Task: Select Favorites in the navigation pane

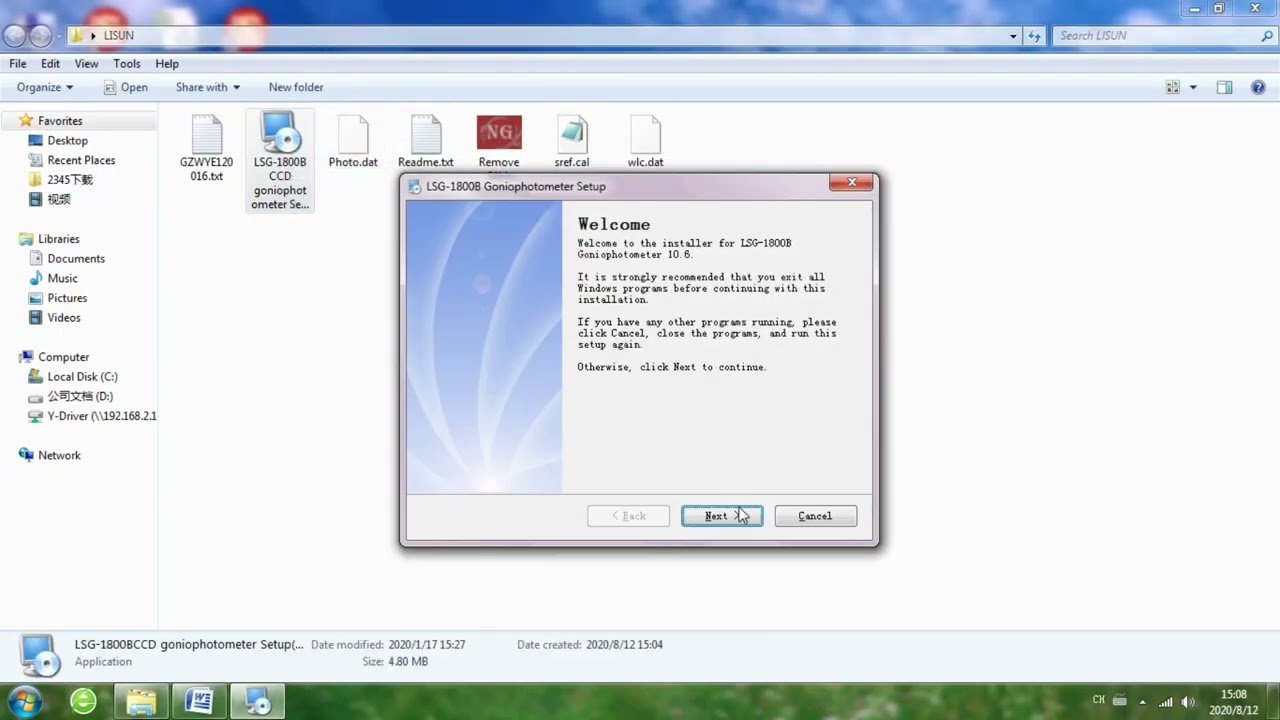Action: 60,121
